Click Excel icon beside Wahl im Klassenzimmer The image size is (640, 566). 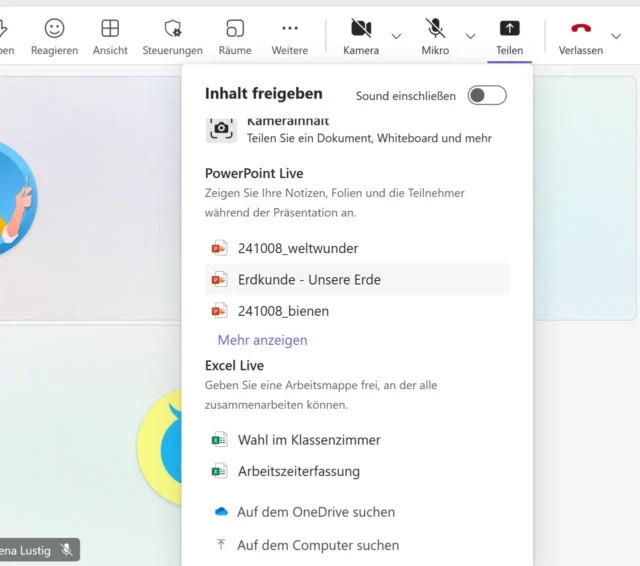pos(219,439)
